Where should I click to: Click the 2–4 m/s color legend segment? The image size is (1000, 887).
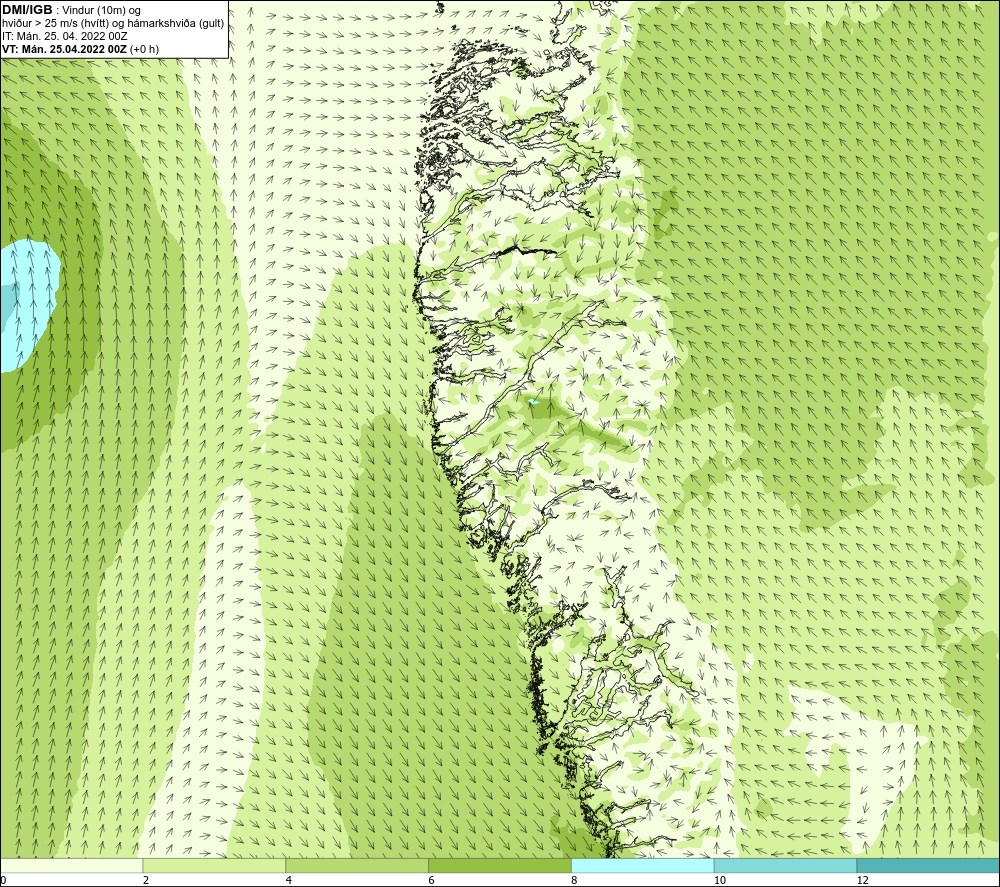click(214, 865)
